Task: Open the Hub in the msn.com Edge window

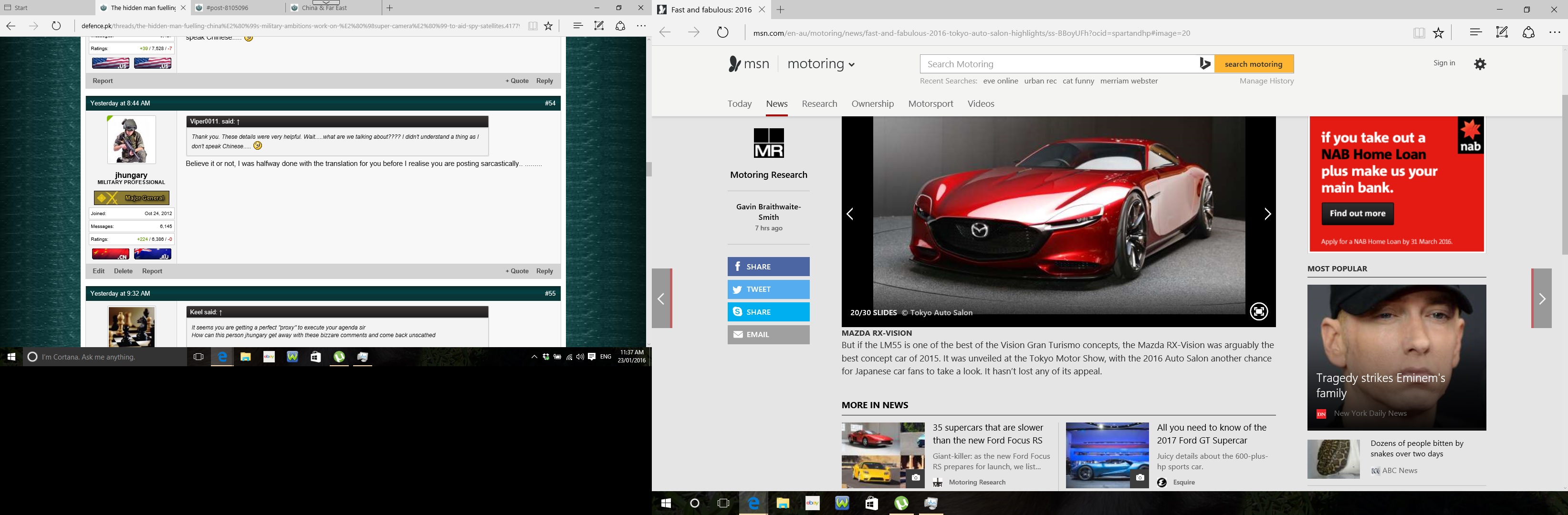Action: (1475, 32)
